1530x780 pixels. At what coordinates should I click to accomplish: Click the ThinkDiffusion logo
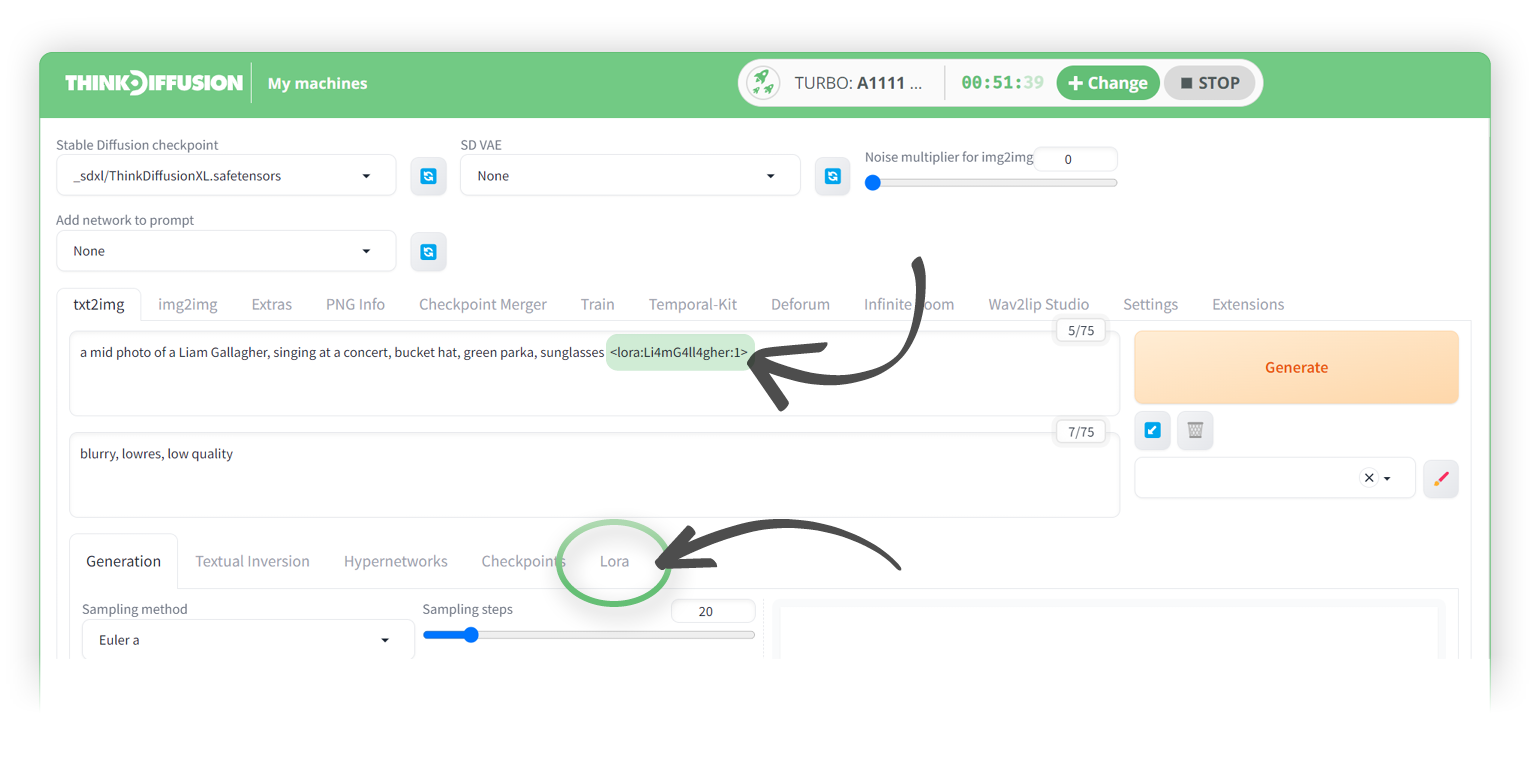(x=154, y=83)
